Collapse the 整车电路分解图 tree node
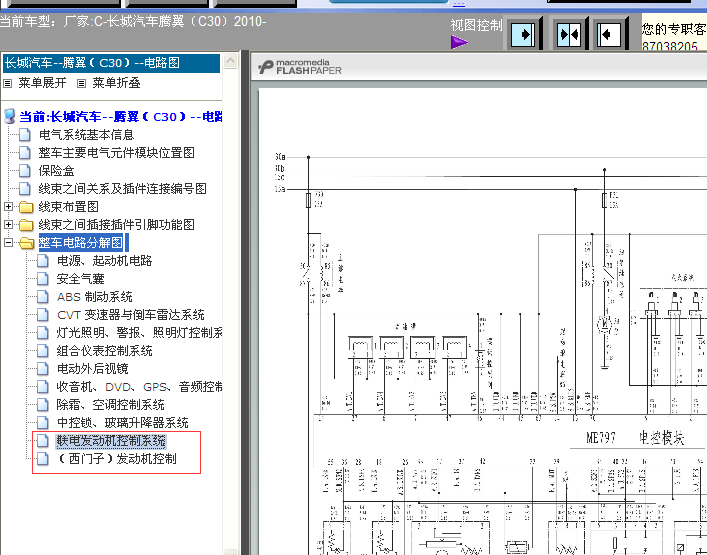Image resolution: width=707 pixels, height=555 pixels. pos(8,243)
